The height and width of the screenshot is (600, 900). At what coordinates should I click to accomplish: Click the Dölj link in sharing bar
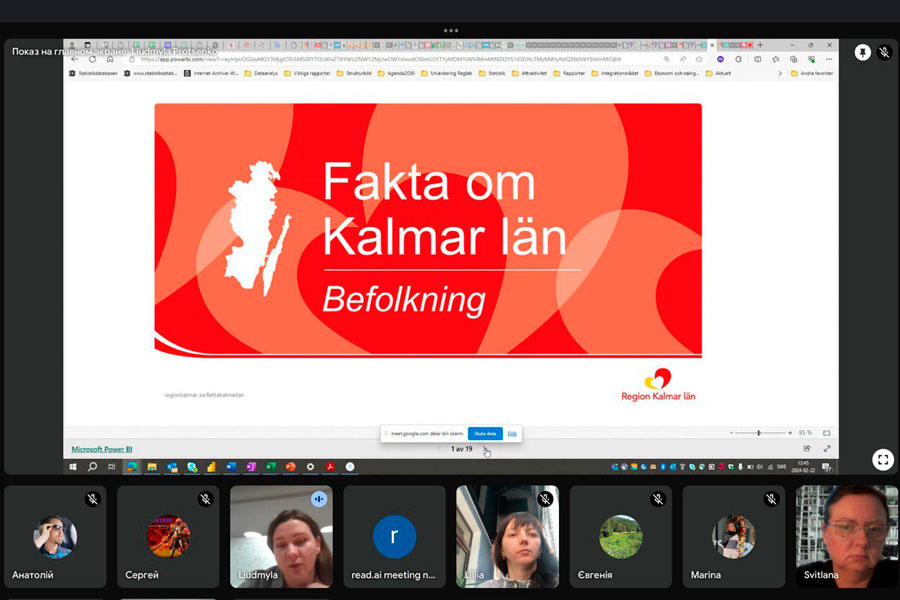[x=512, y=433]
